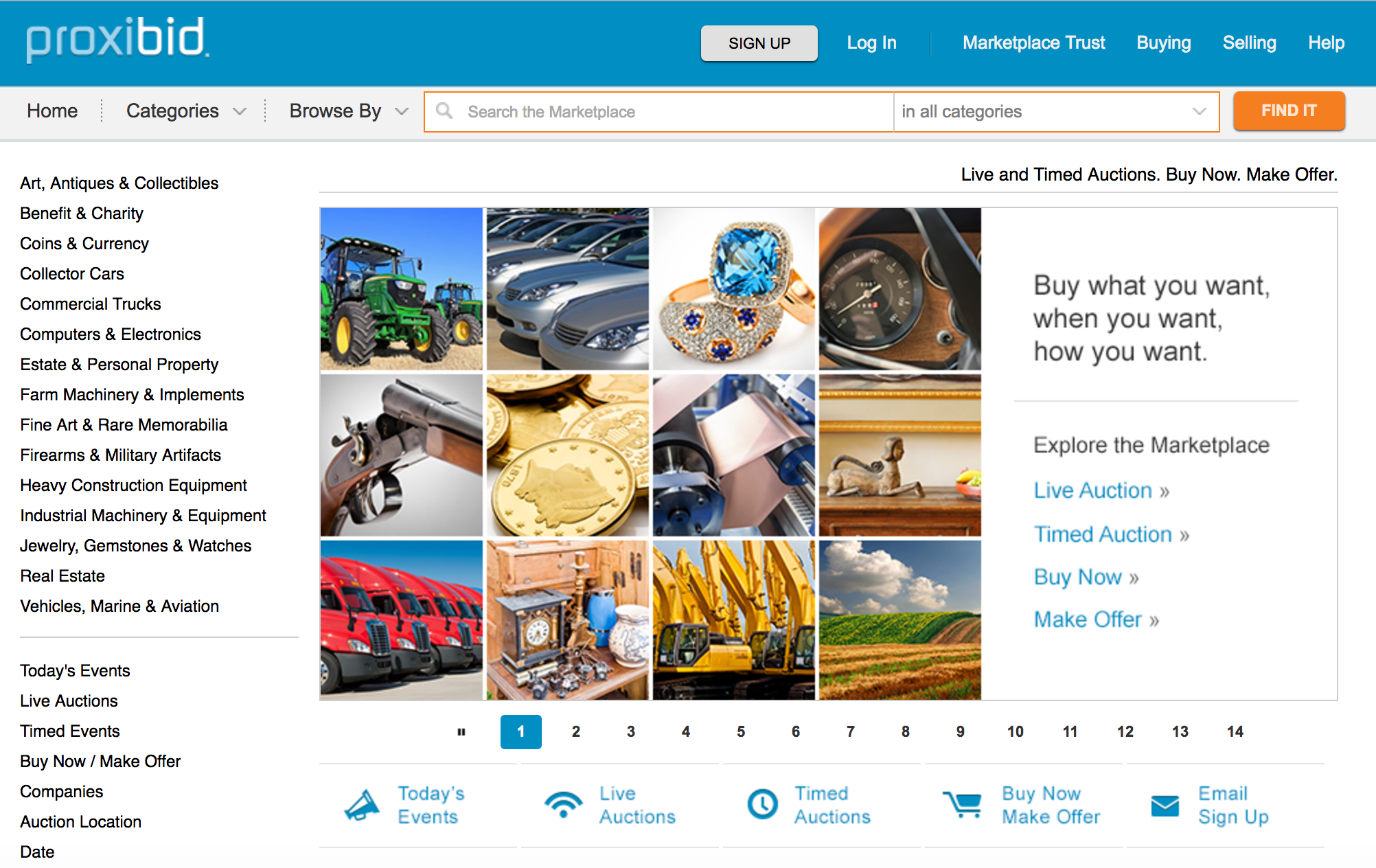Click the Buy Now shopping cart icon
Image resolution: width=1376 pixels, height=868 pixels.
[962, 804]
